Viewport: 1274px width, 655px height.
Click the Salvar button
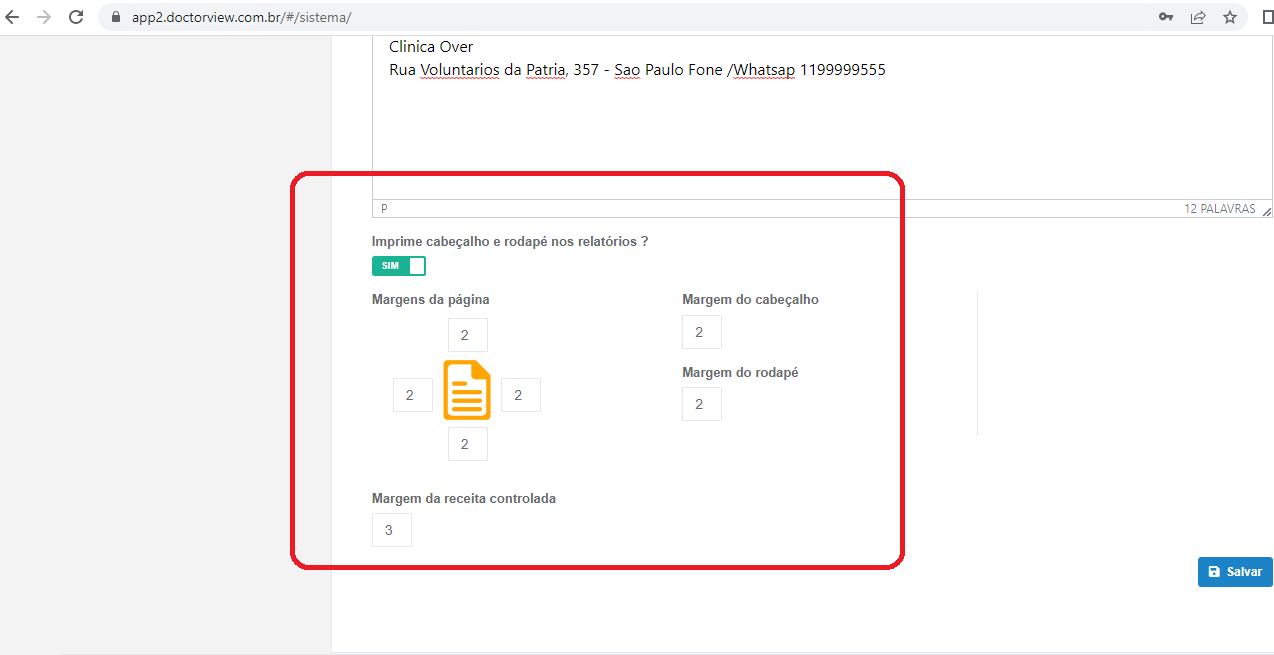[x=1235, y=571]
